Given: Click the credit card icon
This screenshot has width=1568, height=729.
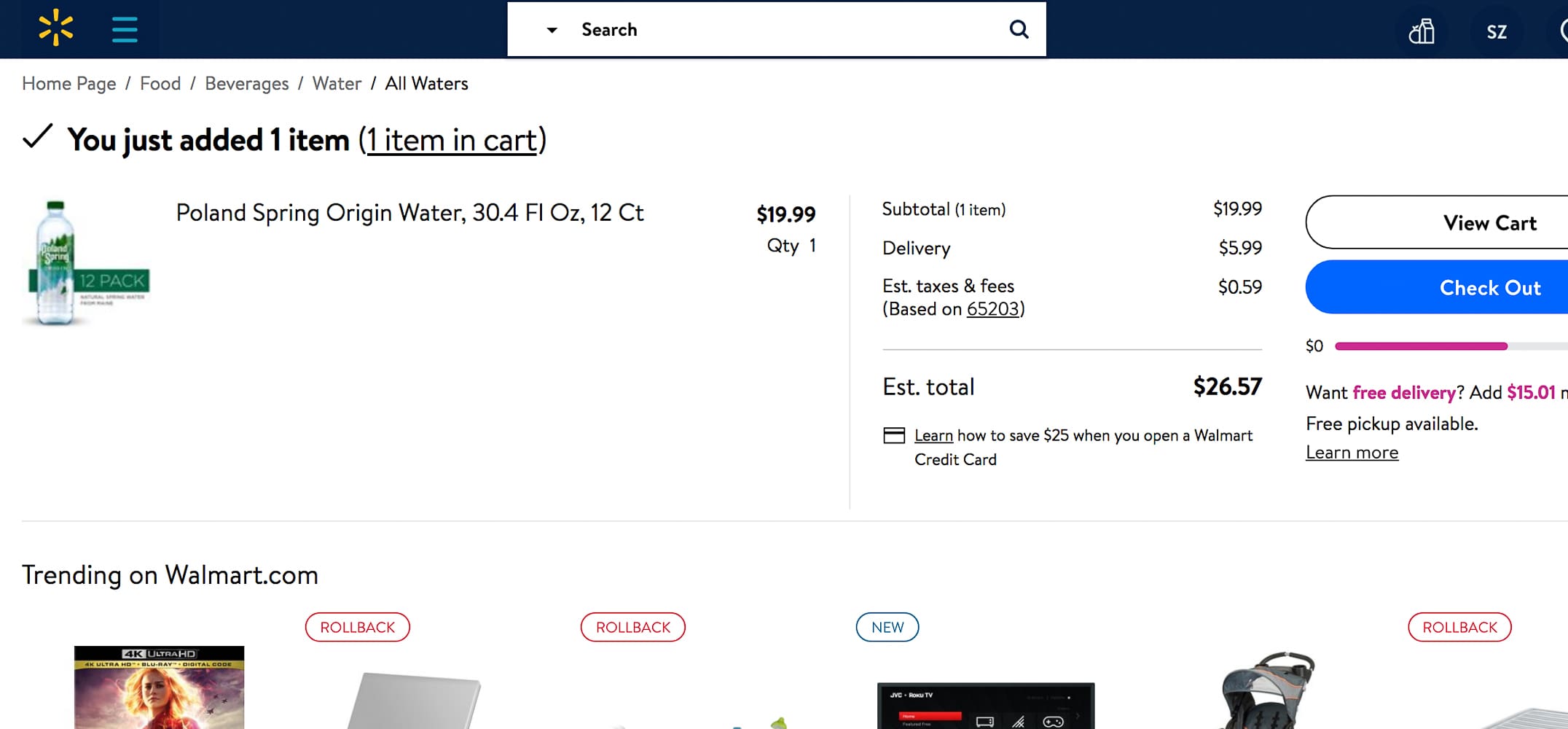Looking at the screenshot, I should click(x=894, y=435).
